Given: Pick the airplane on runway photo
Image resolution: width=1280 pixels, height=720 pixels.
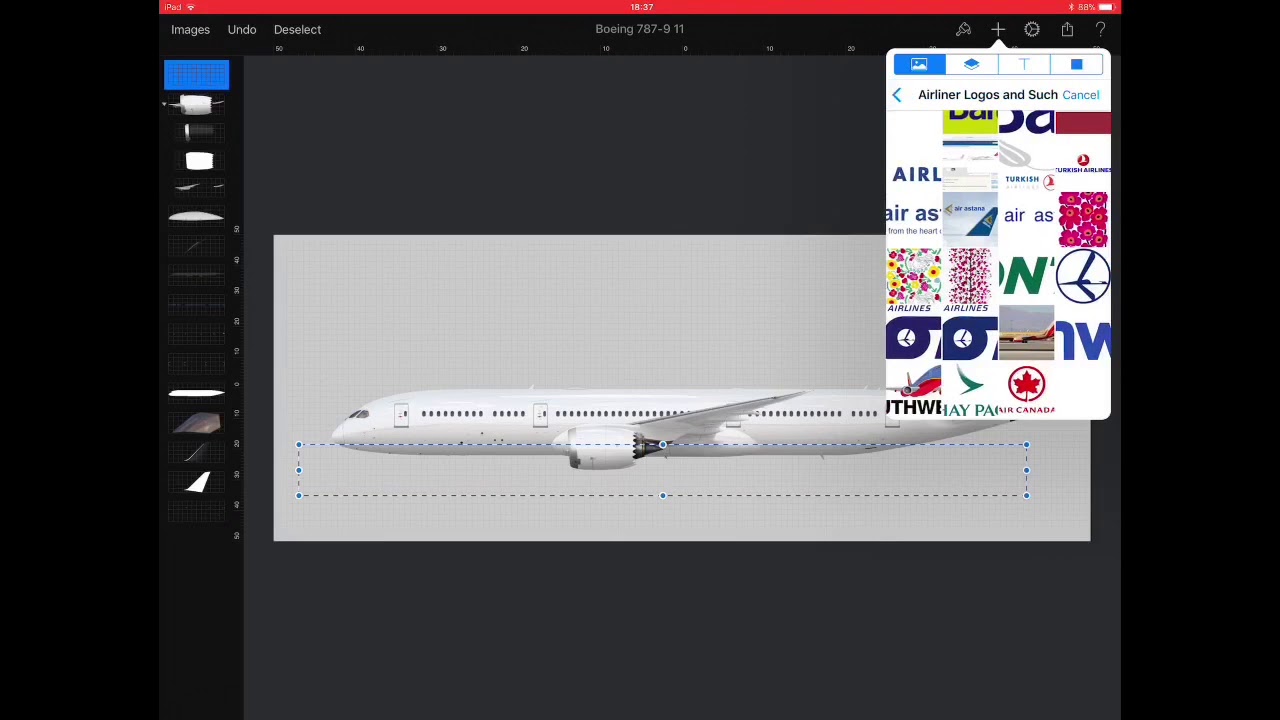Looking at the screenshot, I should point(1027,333).
